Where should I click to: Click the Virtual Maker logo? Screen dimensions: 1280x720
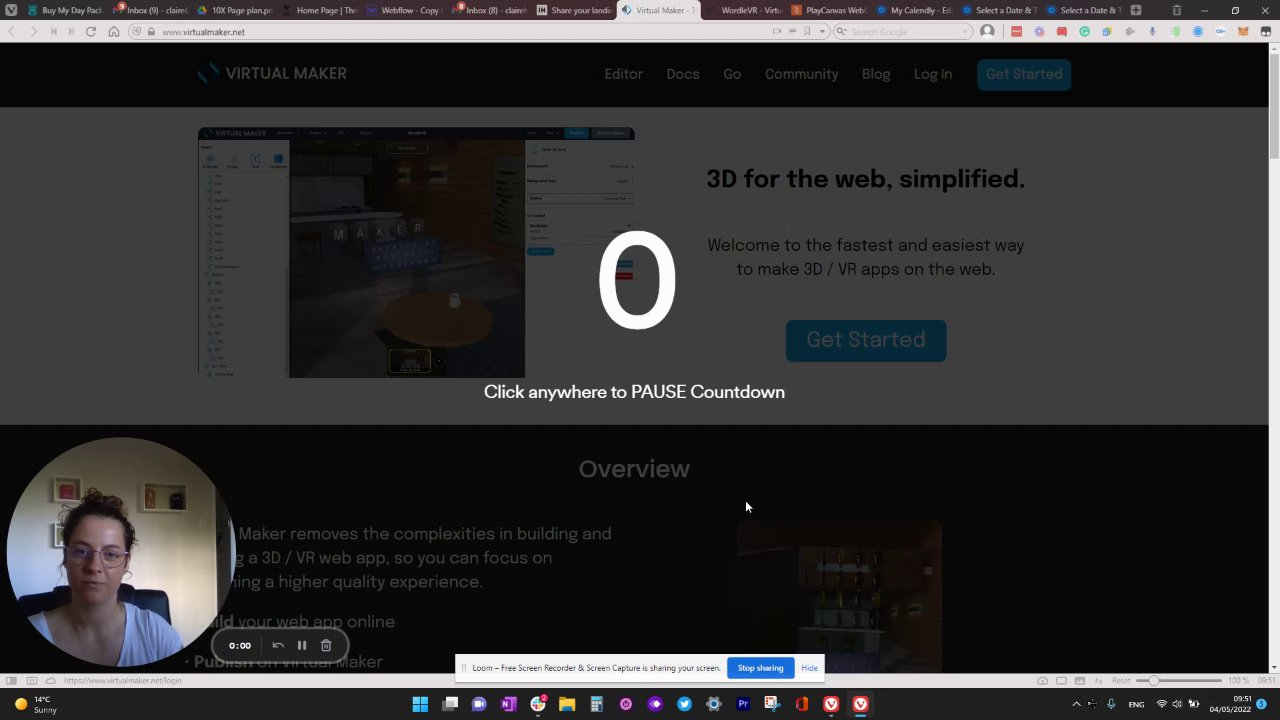click(x=272, y=73)
